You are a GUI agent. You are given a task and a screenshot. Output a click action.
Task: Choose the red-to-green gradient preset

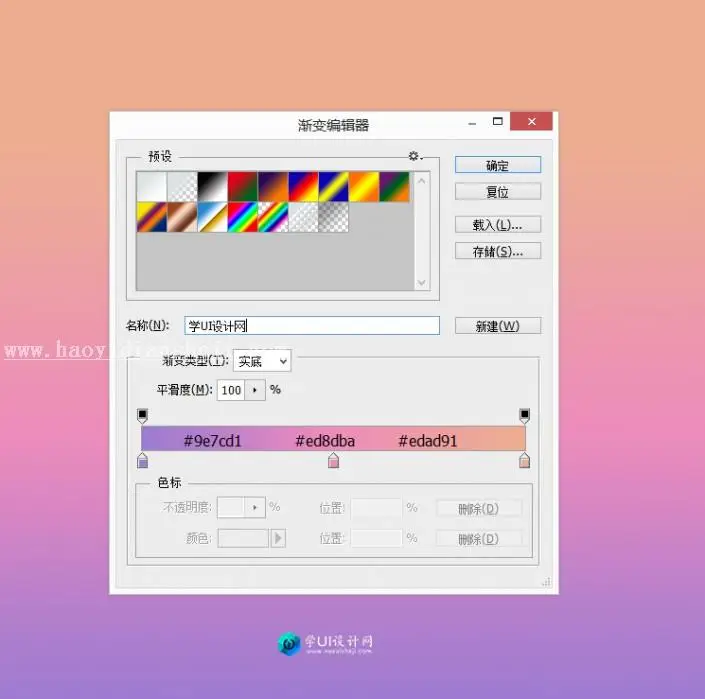tap(243, 187)
